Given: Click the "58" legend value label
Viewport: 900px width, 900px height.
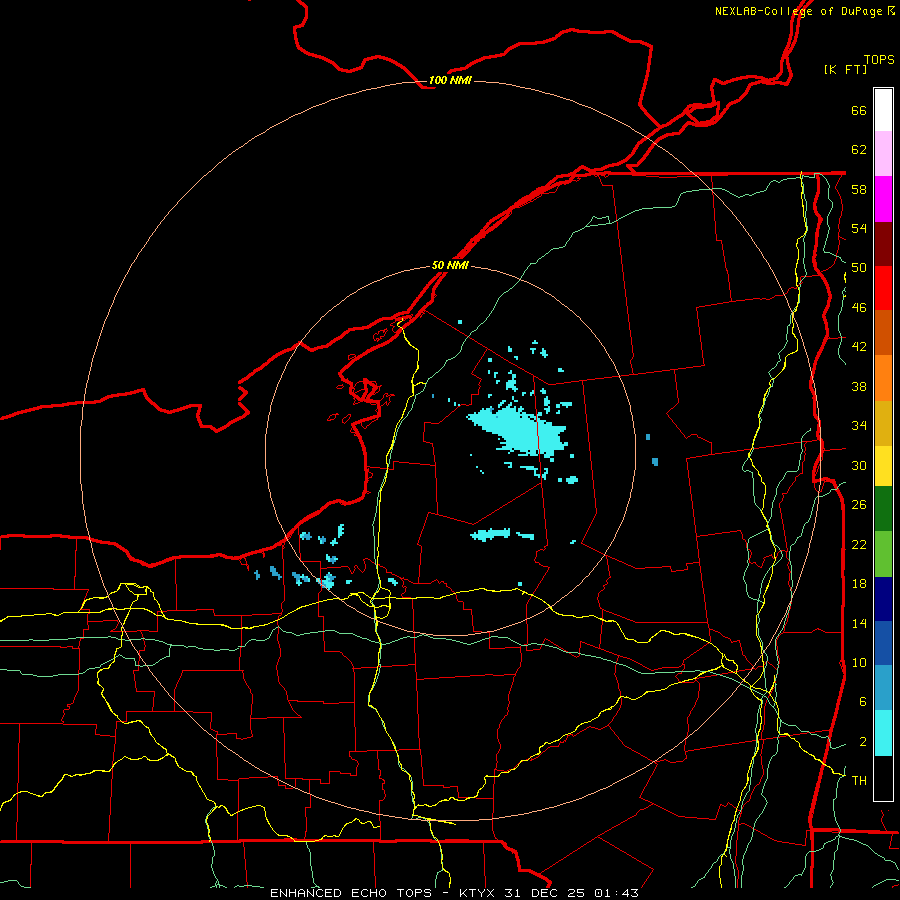Looking at the screenshot, I should pos(859,189).
